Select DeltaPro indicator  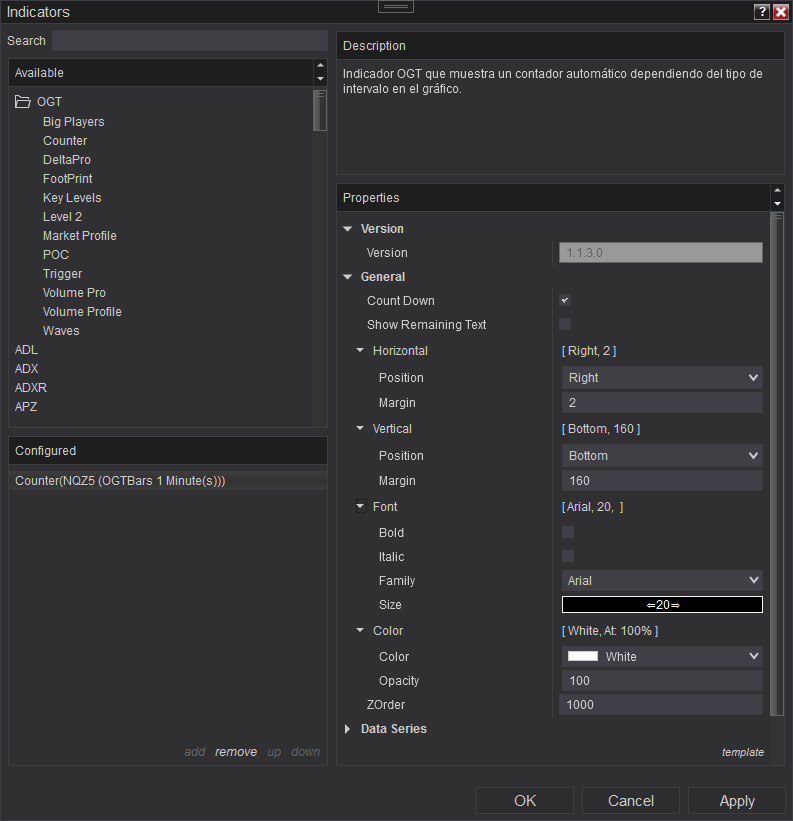pyautogui.click(x=66, y=160)
